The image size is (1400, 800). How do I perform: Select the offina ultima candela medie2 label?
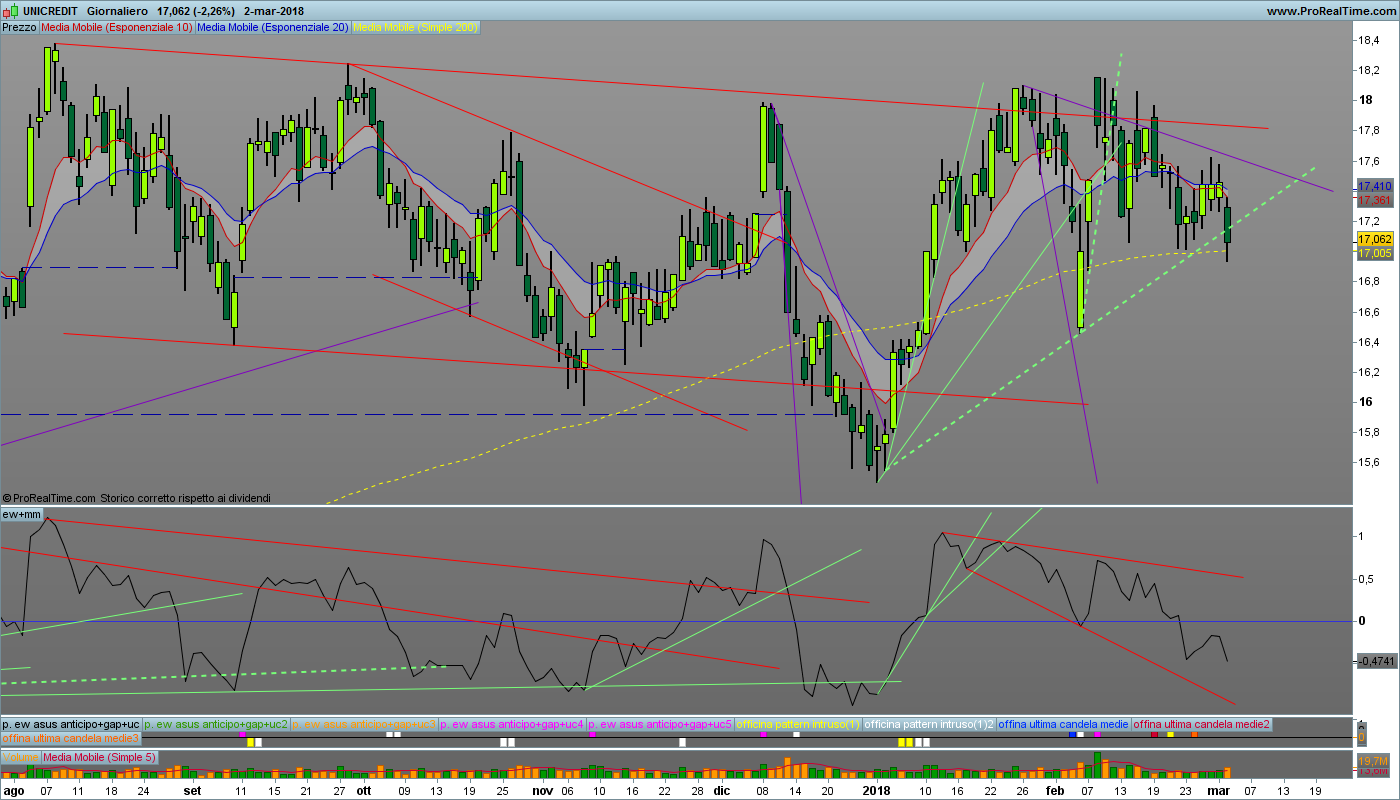pos(1202,723)
